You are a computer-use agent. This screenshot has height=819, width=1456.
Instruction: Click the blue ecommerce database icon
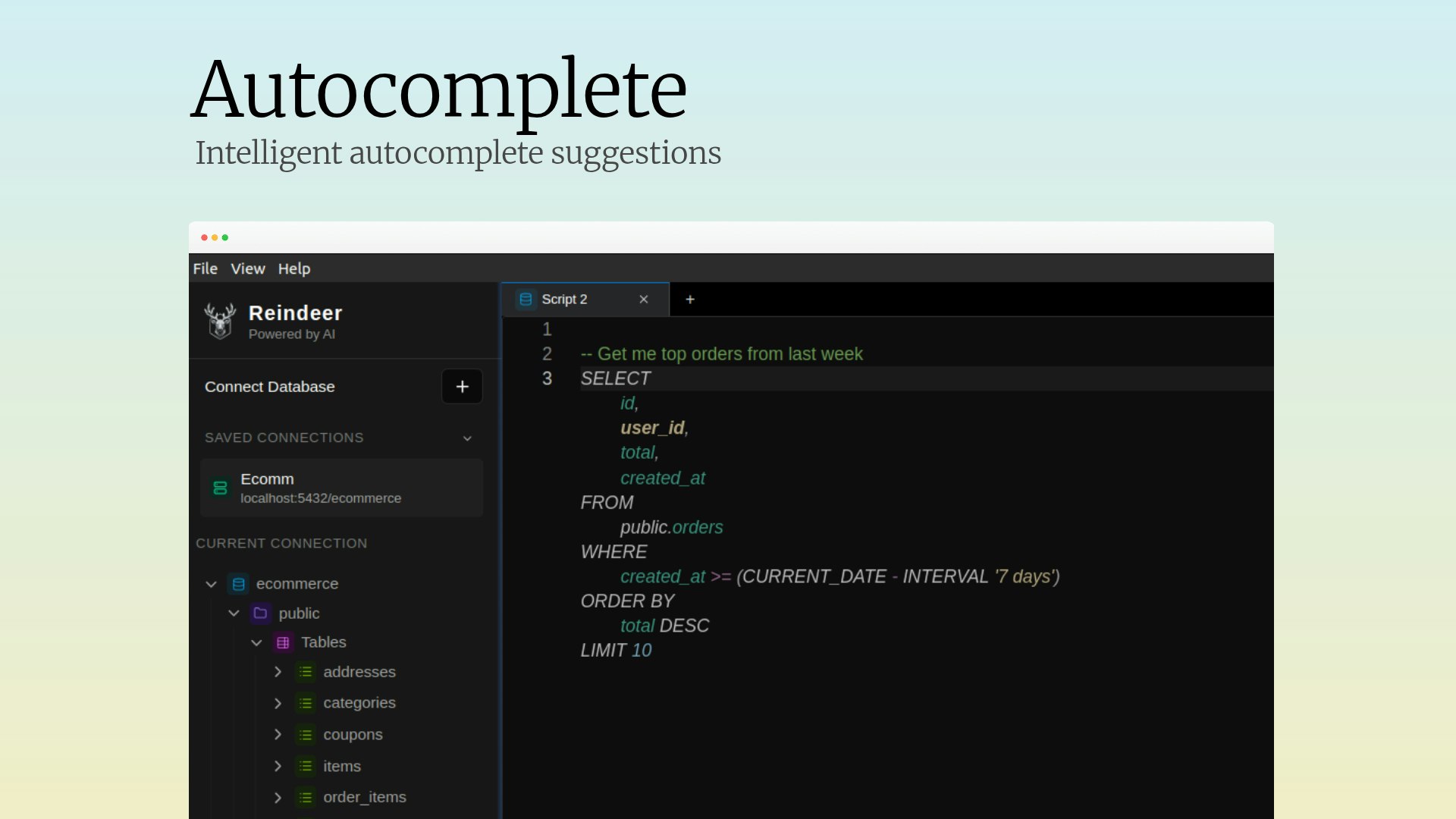tap(238, 584)
